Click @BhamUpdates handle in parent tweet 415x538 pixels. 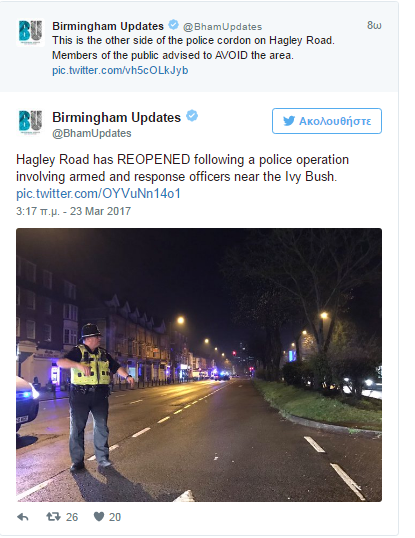pos(223,27)
